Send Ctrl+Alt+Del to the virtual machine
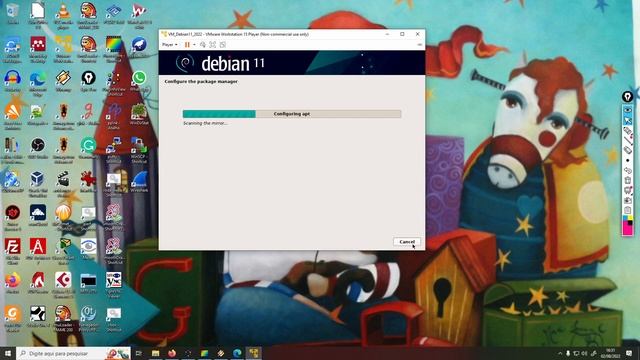 pos(203,45)
